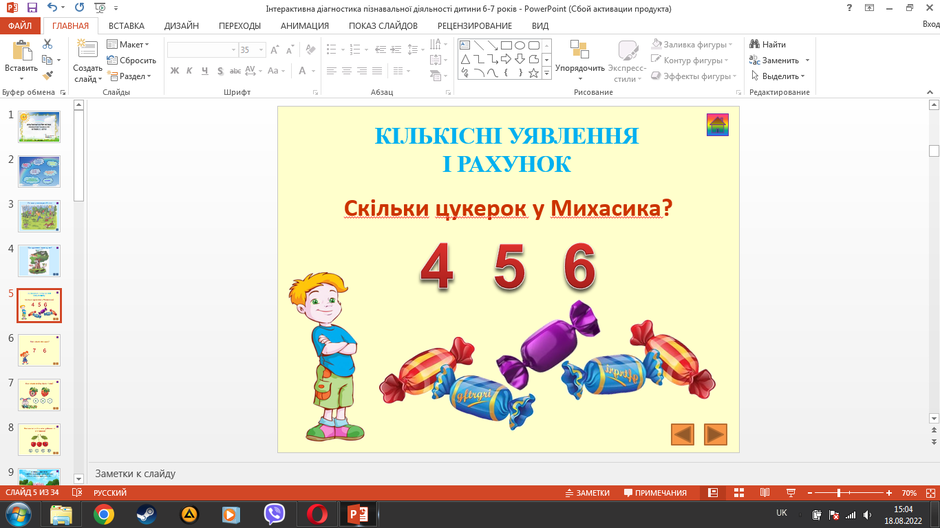
Task: Center text in paragraph group
Action: (347, 71)
